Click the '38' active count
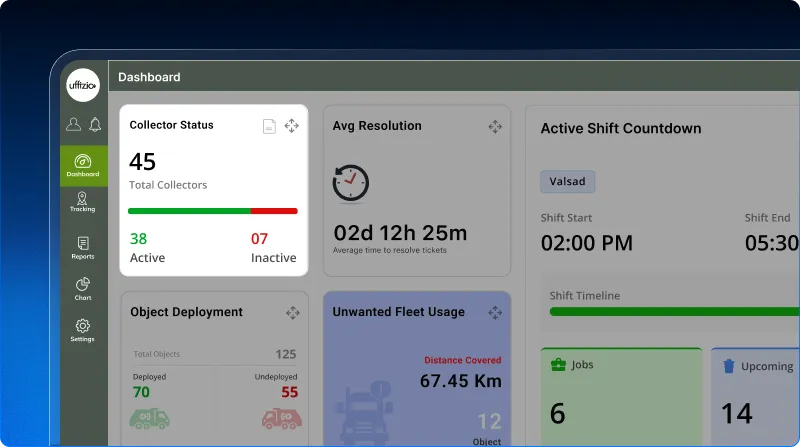800x447 pixels. tap(138, 239)
